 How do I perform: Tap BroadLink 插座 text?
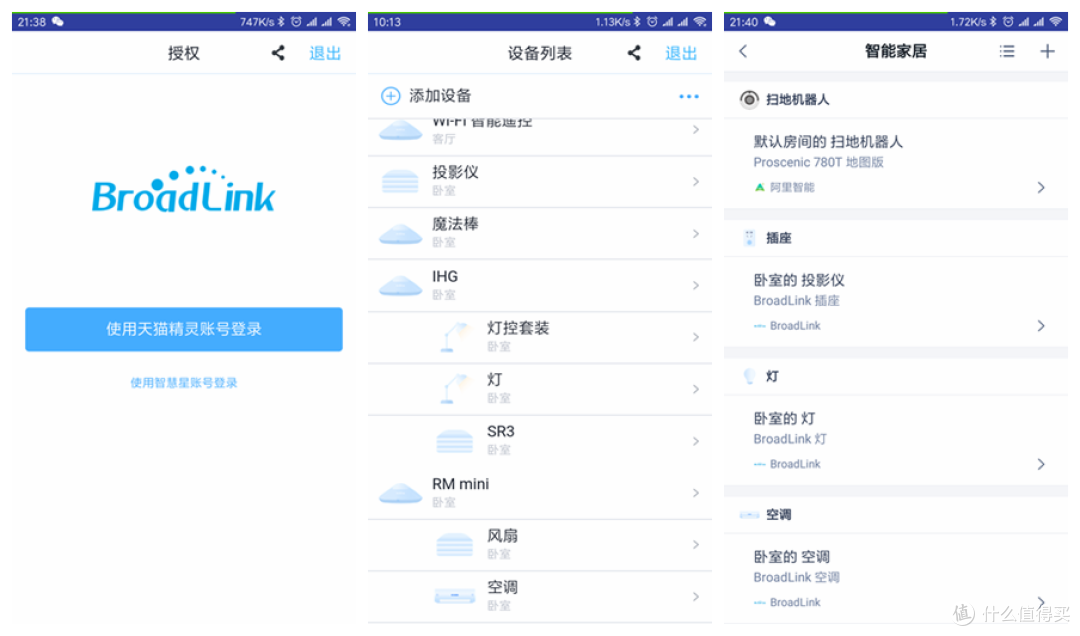coord(796,300)
